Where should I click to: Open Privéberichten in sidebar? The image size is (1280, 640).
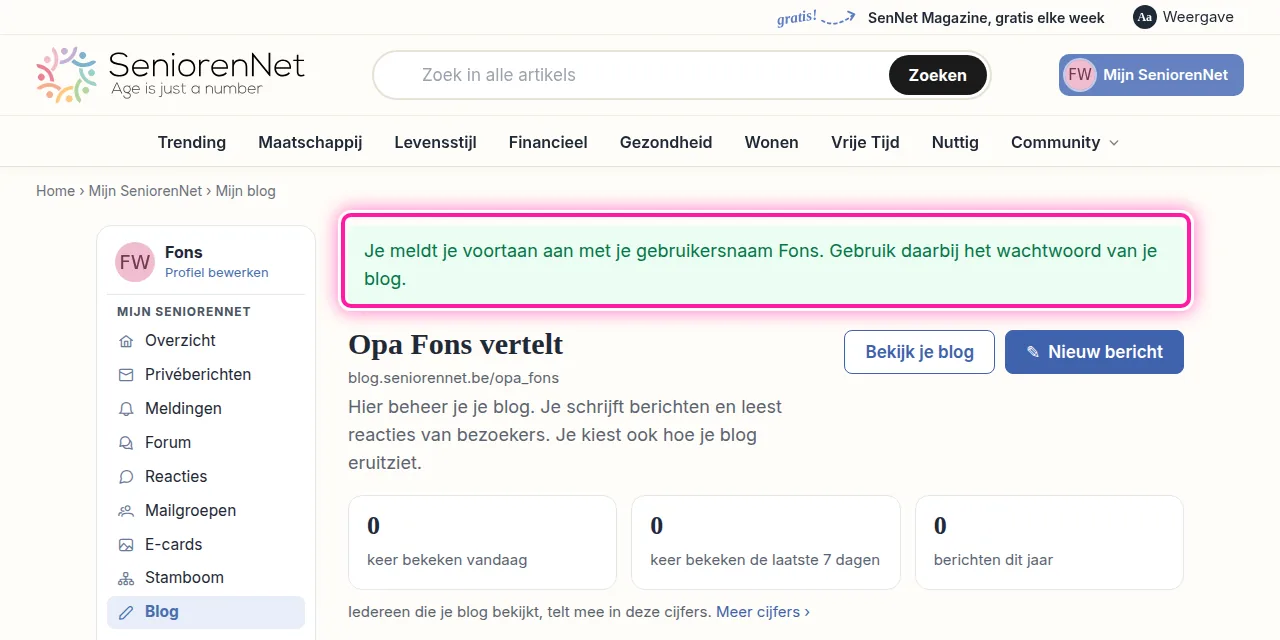pos(206,375)
